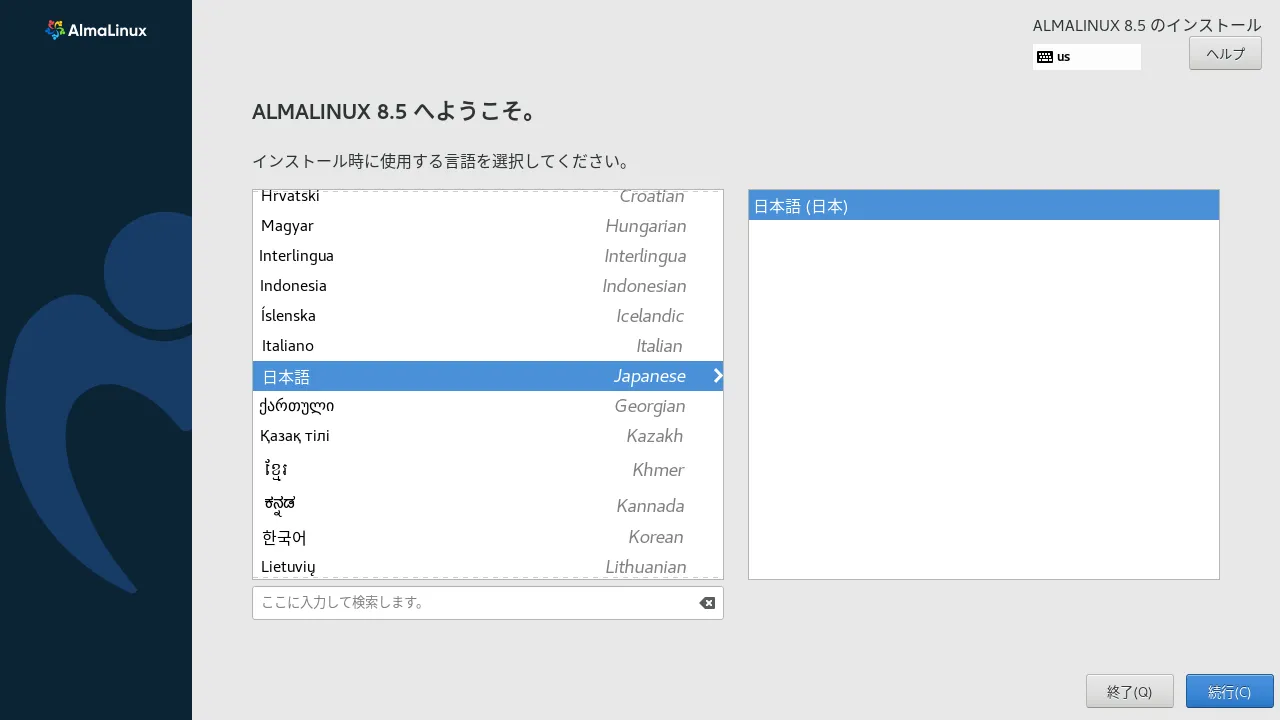
Task: Select the Kannada language row
Action: pyautogui.click(x=488, y=504)
